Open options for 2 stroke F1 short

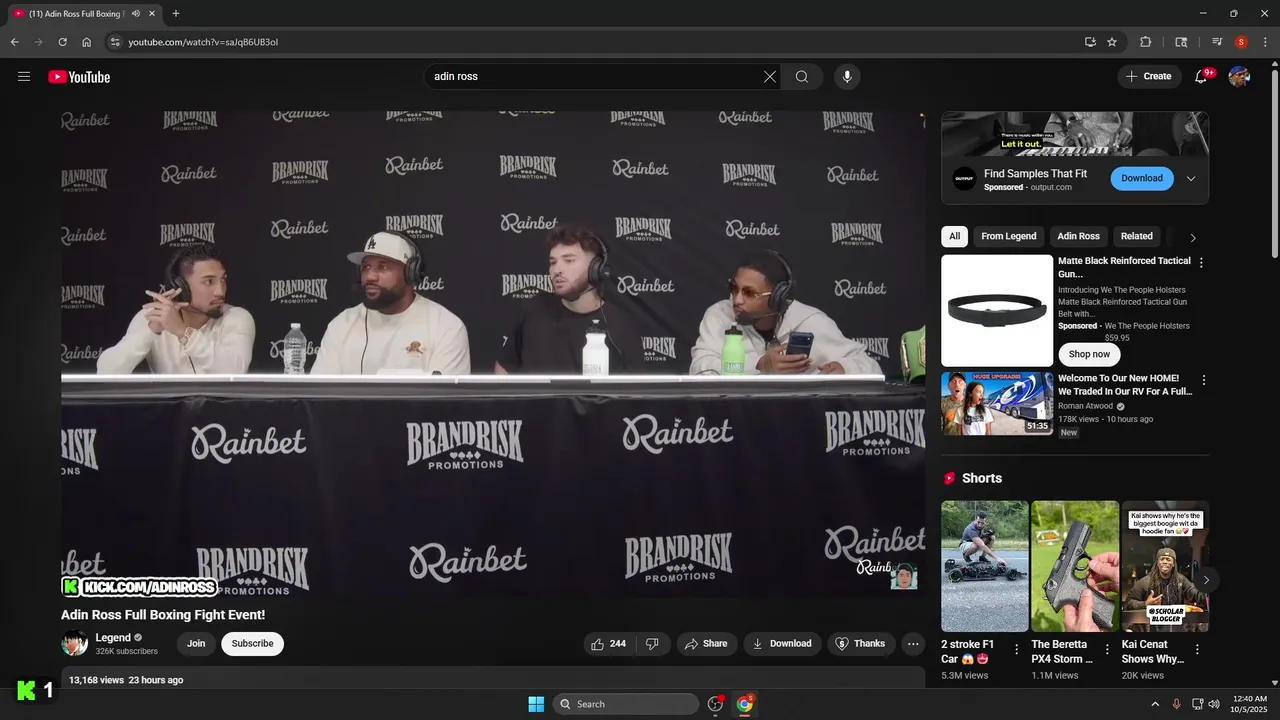coord(1017,650)
